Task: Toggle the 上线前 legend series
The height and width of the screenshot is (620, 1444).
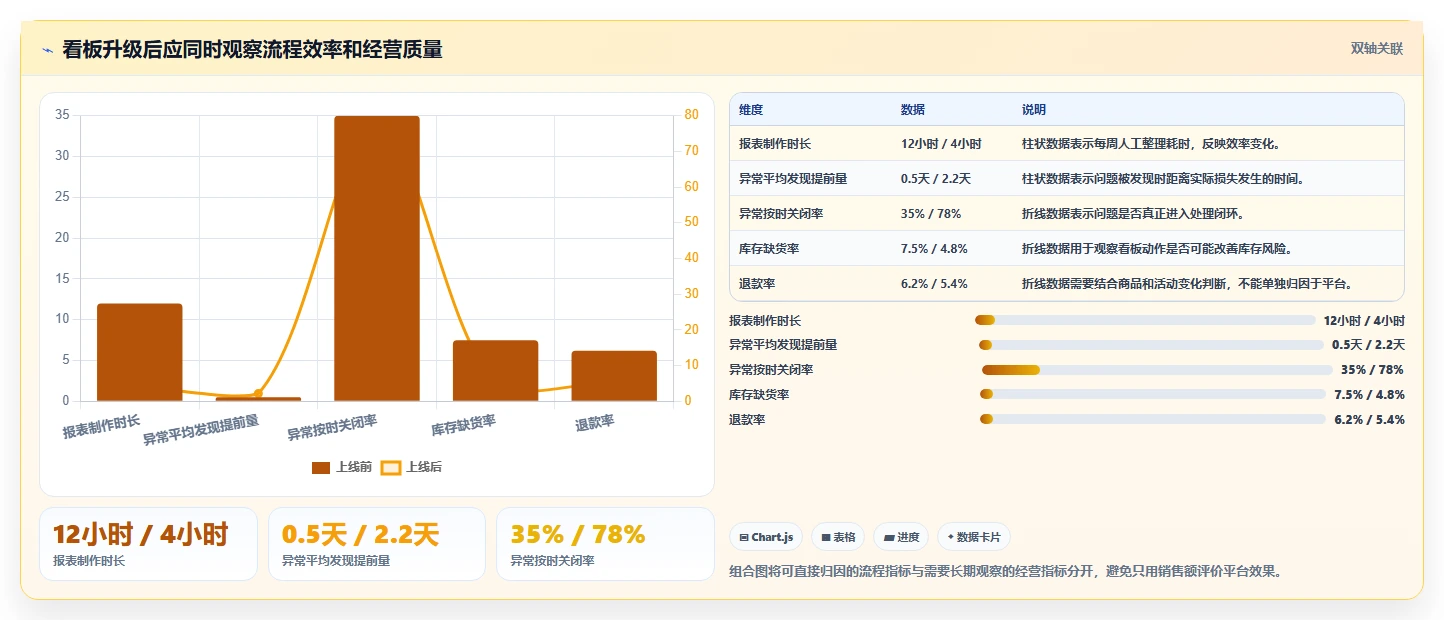Action: pyautogui.click(x=341, y=467)
